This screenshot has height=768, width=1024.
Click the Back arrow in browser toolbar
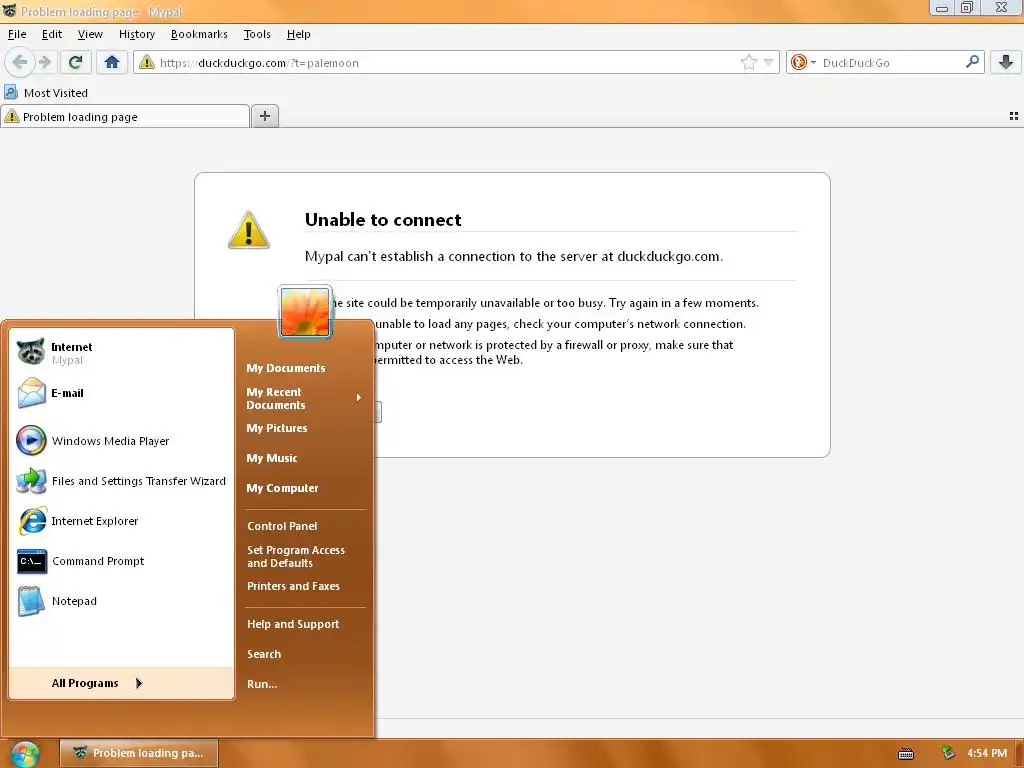[20, 62]
